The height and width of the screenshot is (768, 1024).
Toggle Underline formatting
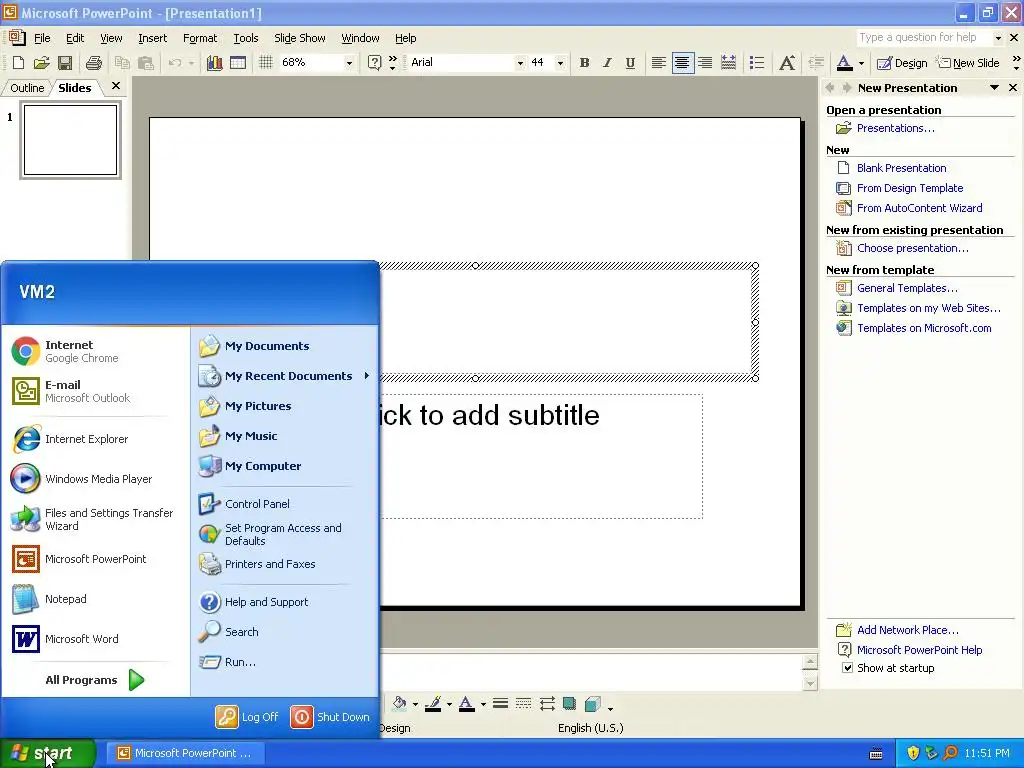click(630, 63)
